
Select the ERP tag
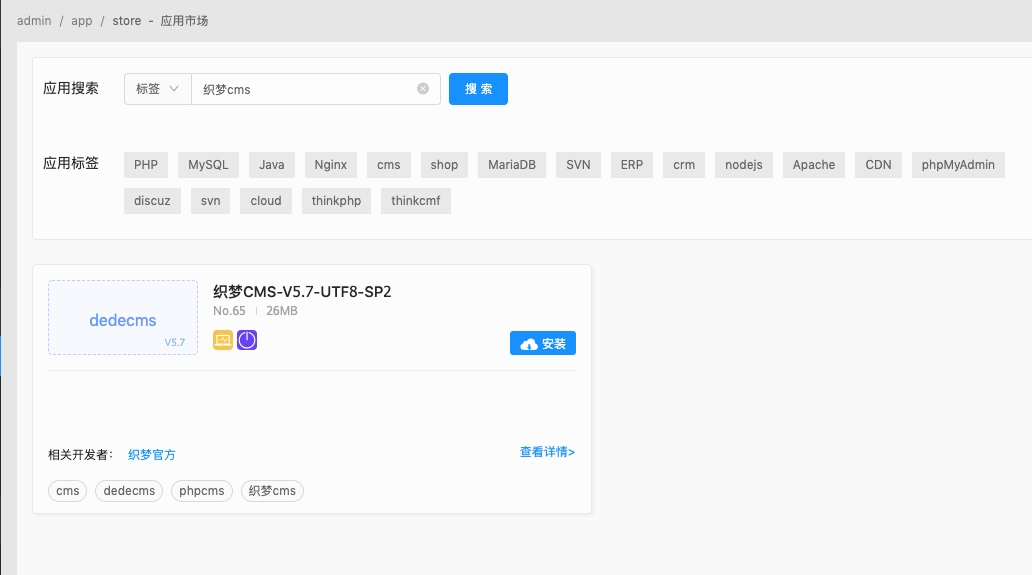(632, 164)
